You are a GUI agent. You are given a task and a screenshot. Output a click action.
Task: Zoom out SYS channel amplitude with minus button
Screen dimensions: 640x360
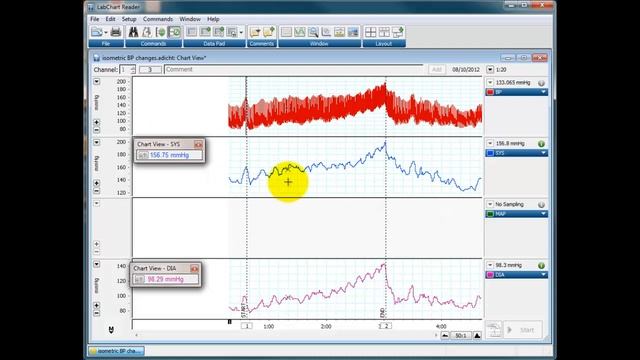point(96,191)
